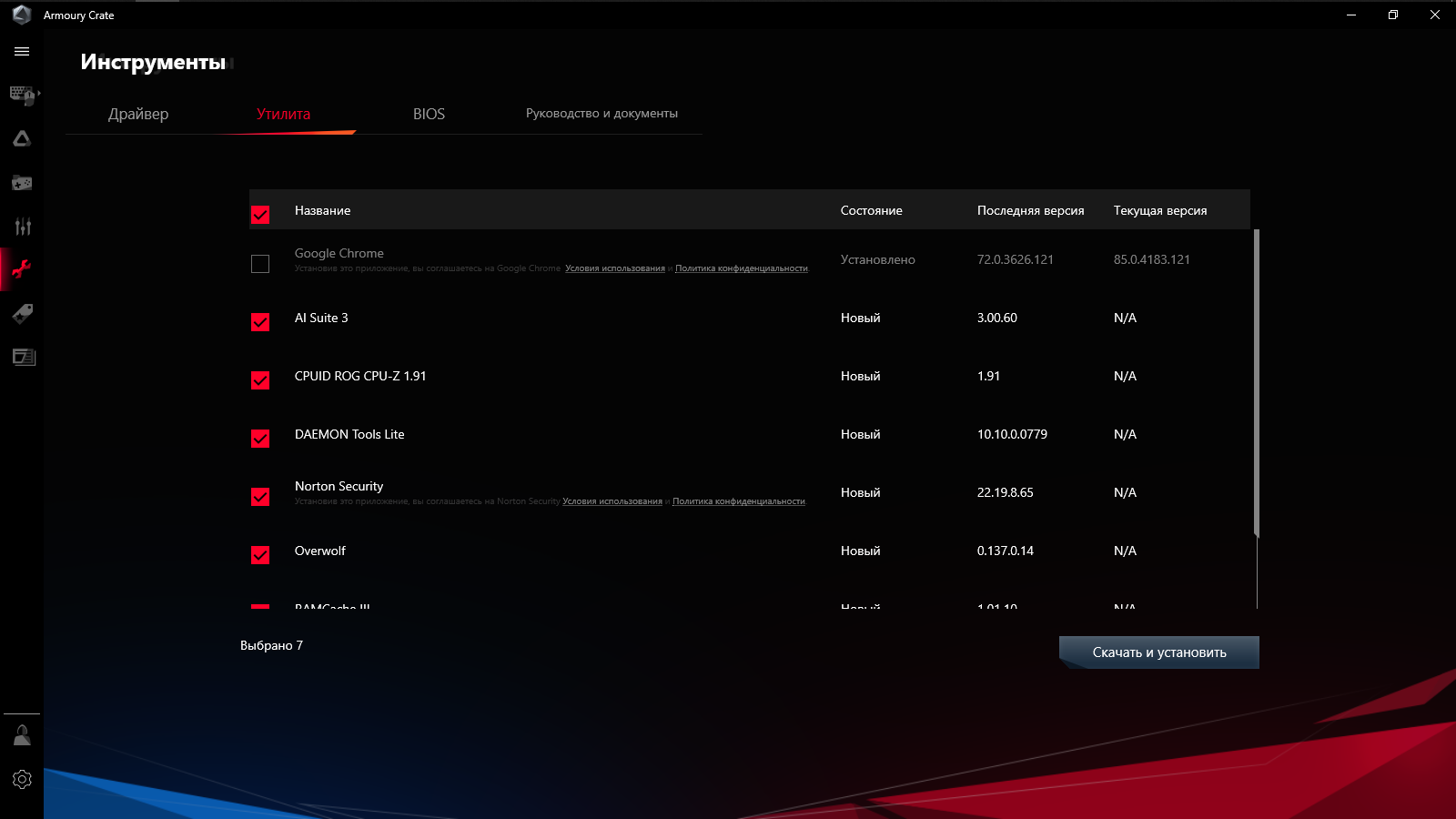Viewport: 1456px width, 819px height.
Task: Open the News icon in sidebar
Action: (24, 357)
